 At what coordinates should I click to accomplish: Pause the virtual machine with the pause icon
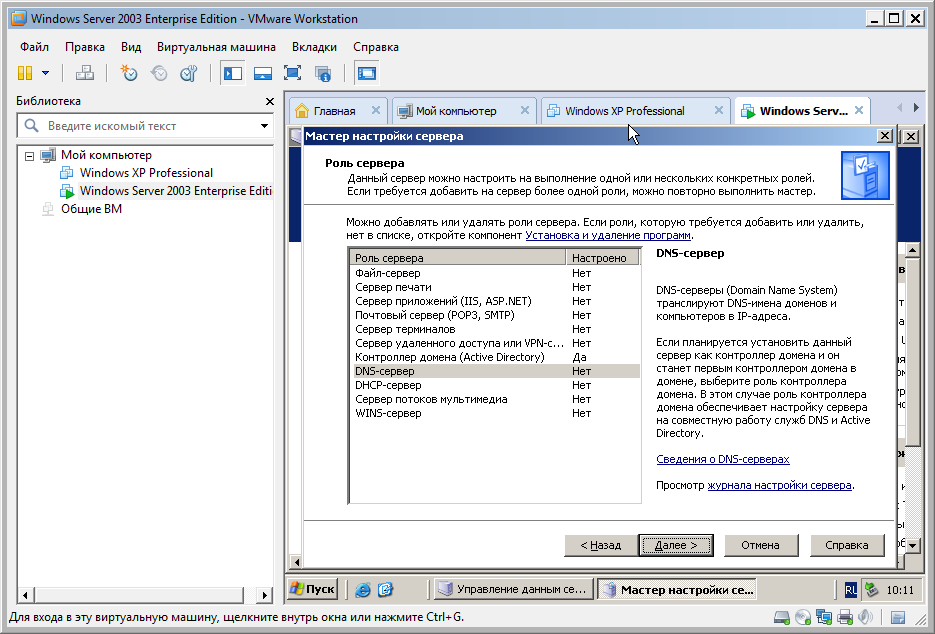(x=25, y=73)
